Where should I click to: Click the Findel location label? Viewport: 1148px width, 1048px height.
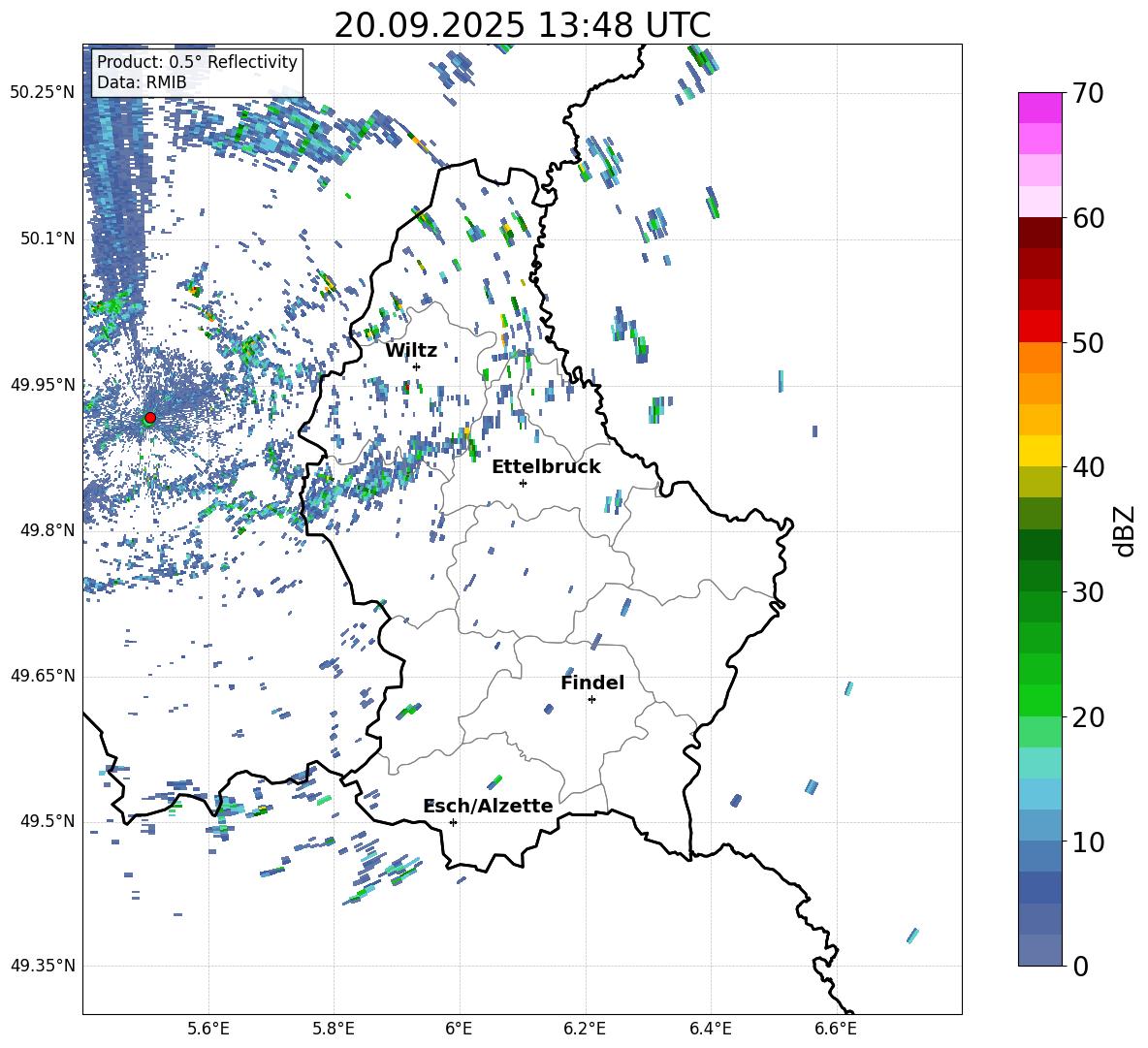coord(592,683)
